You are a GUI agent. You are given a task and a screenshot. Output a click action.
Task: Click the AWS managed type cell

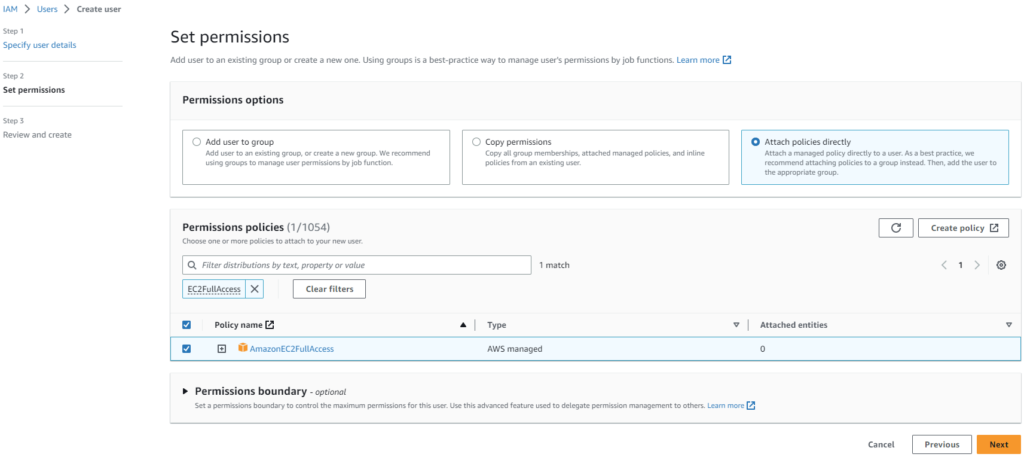[515, 349]
